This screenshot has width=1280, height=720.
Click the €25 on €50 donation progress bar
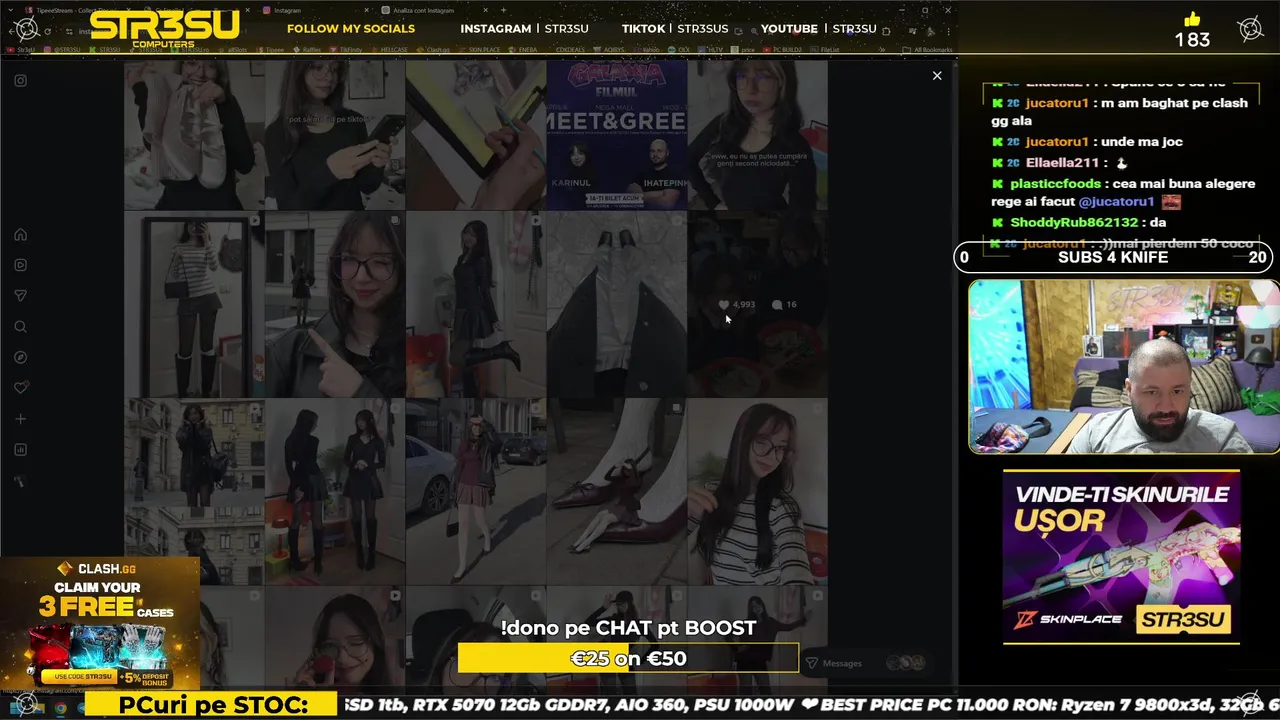(x=628, y=658)
